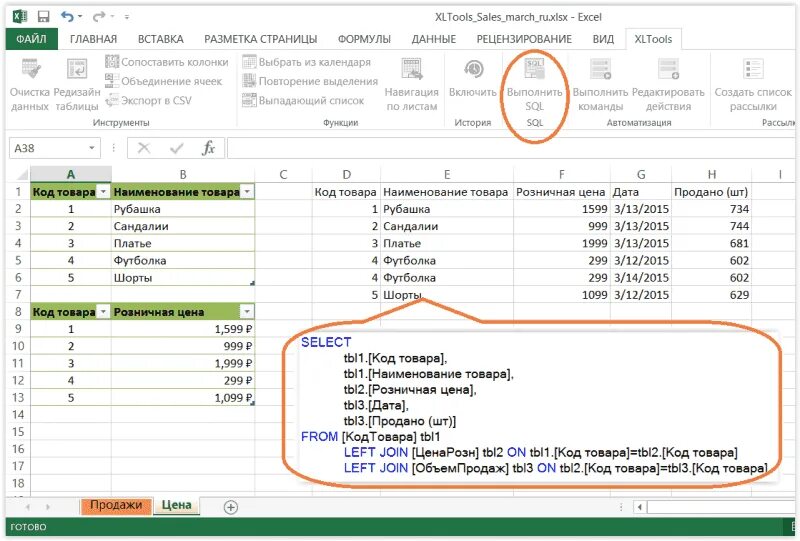Open the ДАННЫЕ ribbon tab
Viewport: 800px width, 541px height.
pyautogui.click(x=434, y=39)
